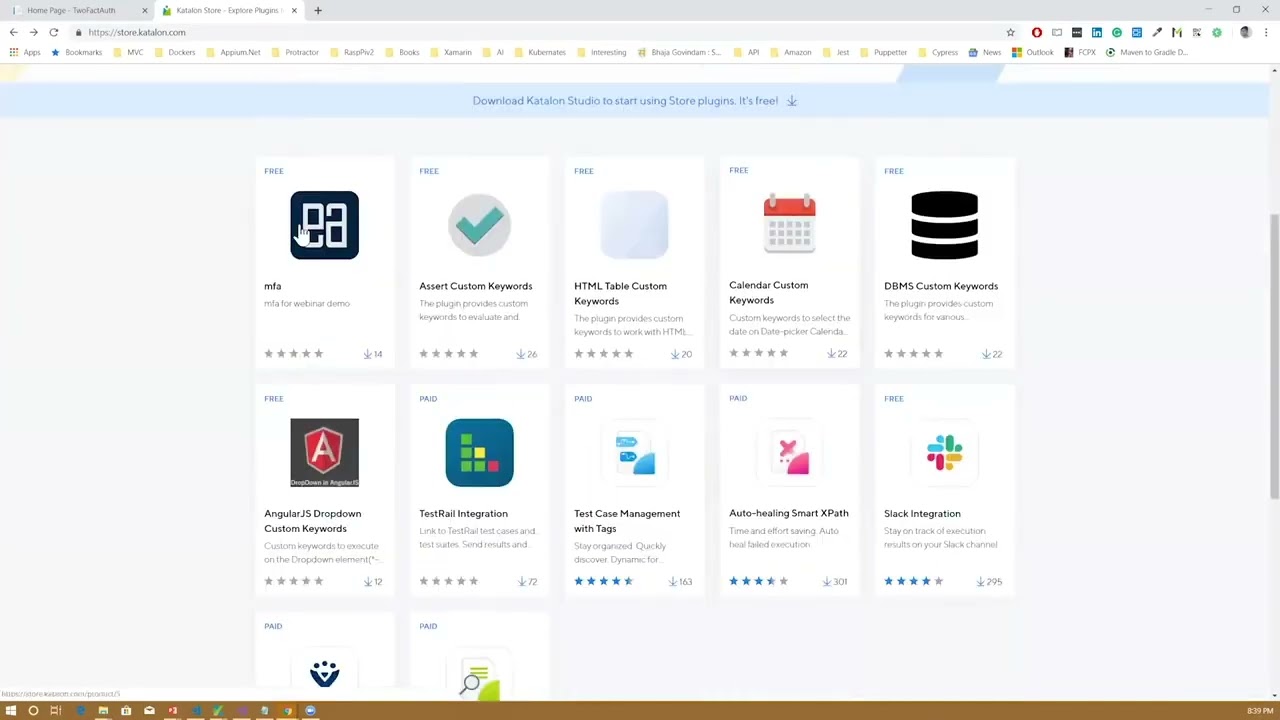Open the Windows Start menu

click(x=11, y=711)
